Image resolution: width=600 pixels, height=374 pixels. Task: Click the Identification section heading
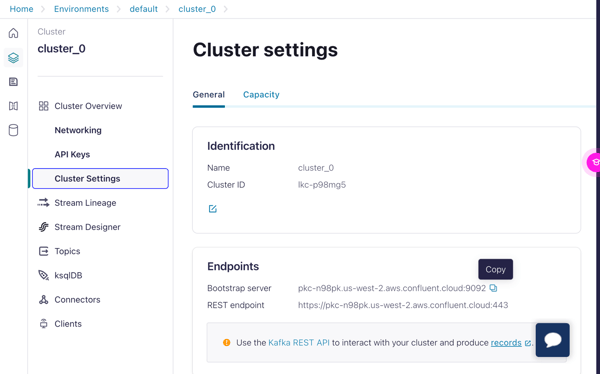241,146
